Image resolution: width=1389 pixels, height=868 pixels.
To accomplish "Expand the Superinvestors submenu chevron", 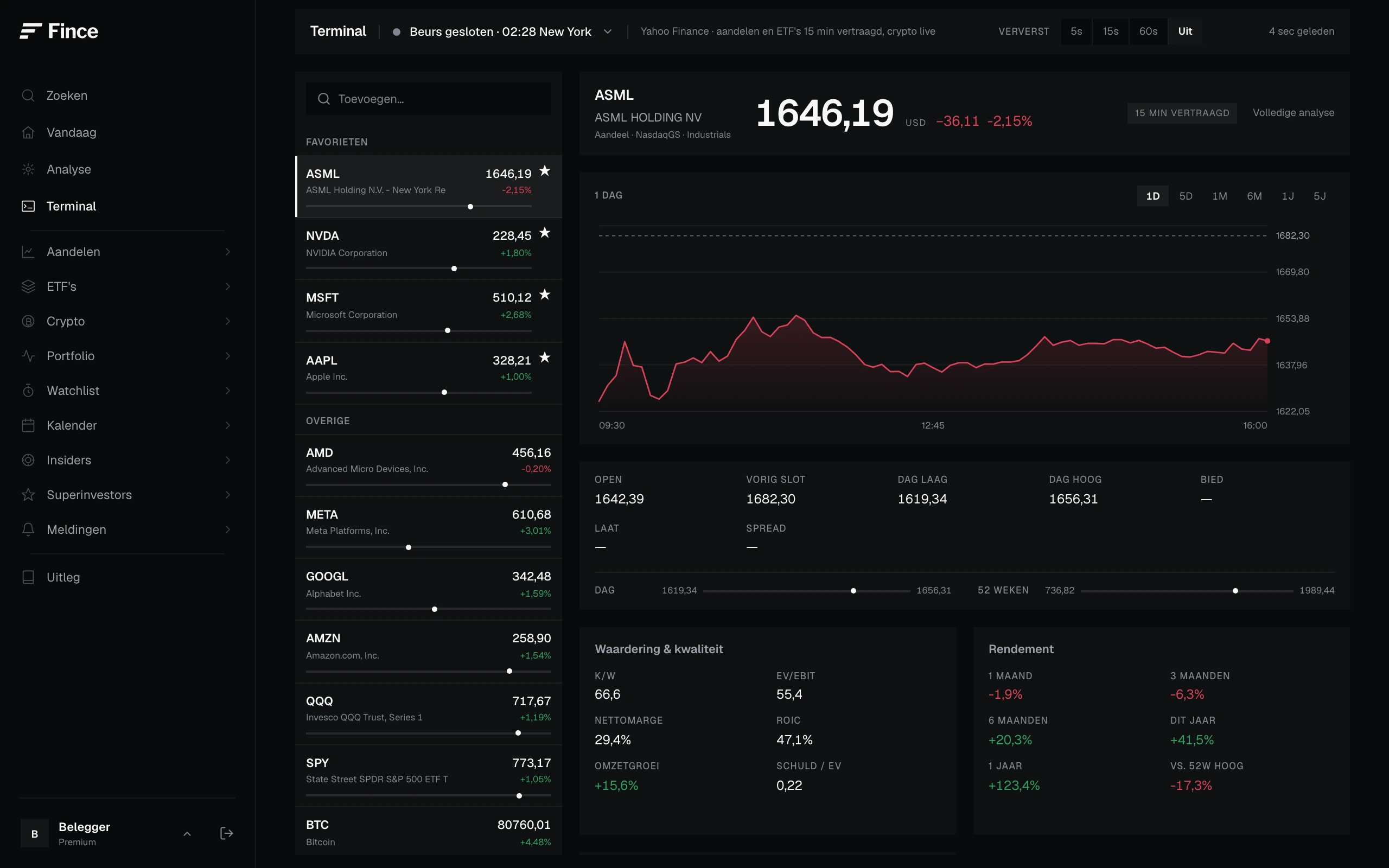I will (x=228, y=495).
